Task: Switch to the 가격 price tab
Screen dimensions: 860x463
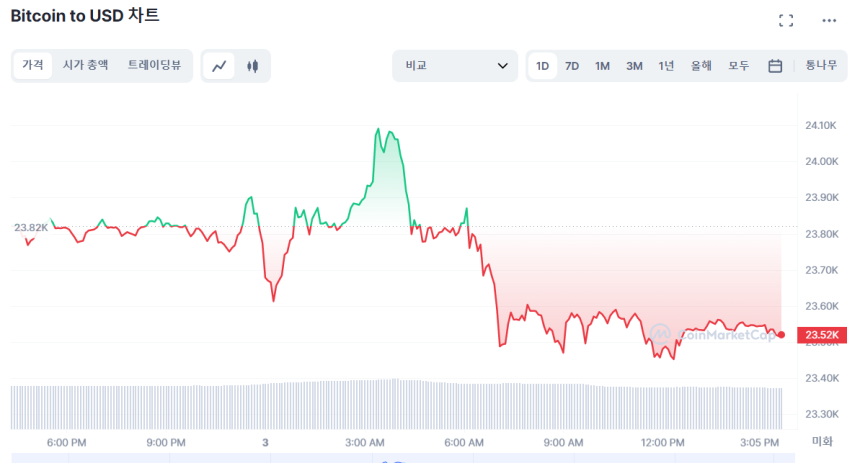Action: [x=33, y=65]
